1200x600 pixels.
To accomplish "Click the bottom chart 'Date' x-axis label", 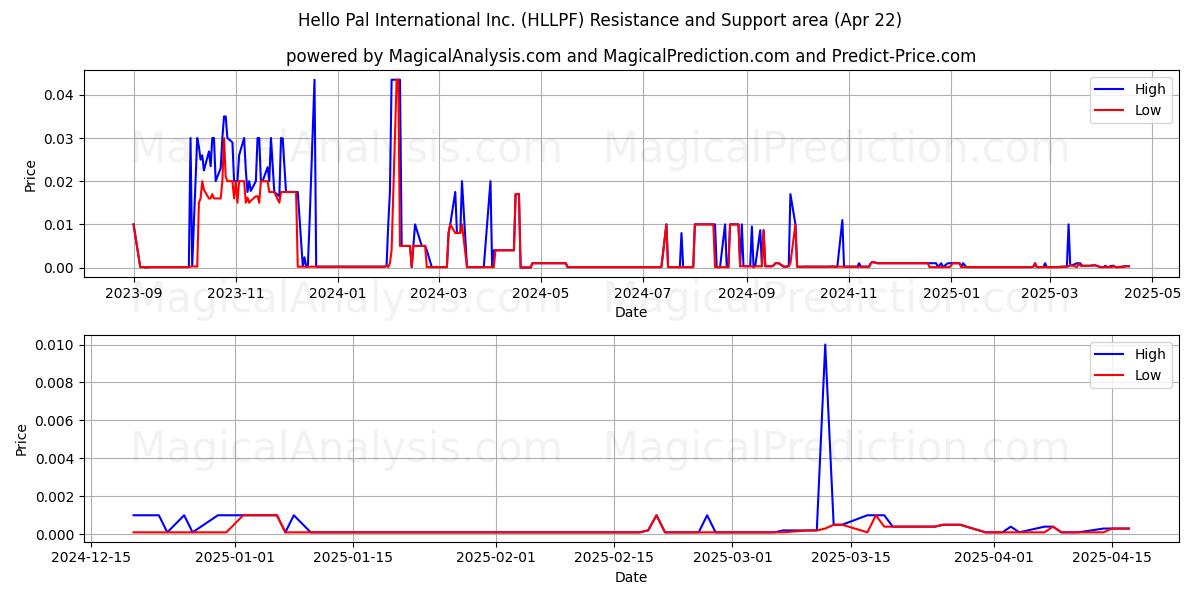I will [631, 578].
